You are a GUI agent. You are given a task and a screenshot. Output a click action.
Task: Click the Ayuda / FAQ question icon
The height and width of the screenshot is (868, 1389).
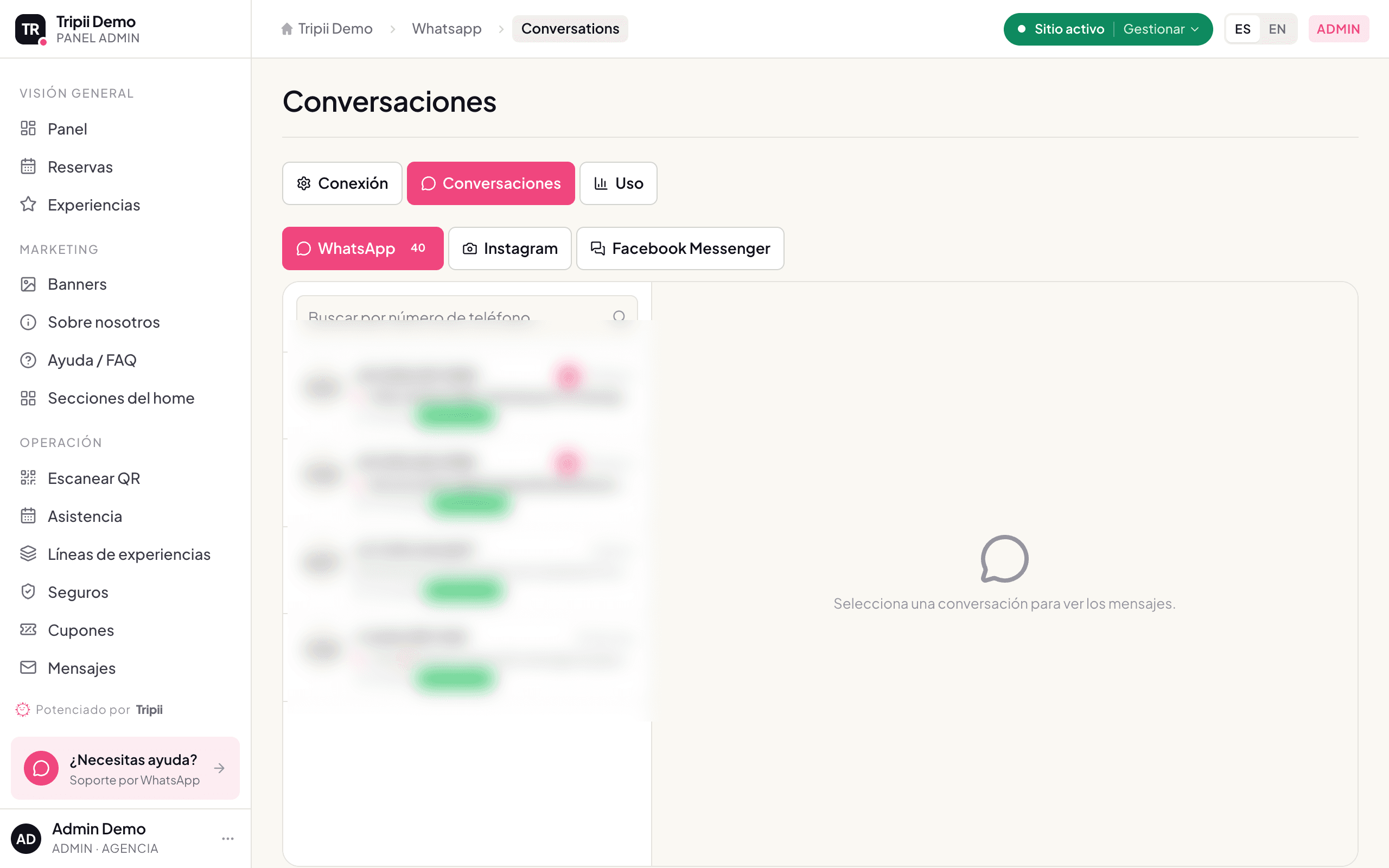point(28,360)
